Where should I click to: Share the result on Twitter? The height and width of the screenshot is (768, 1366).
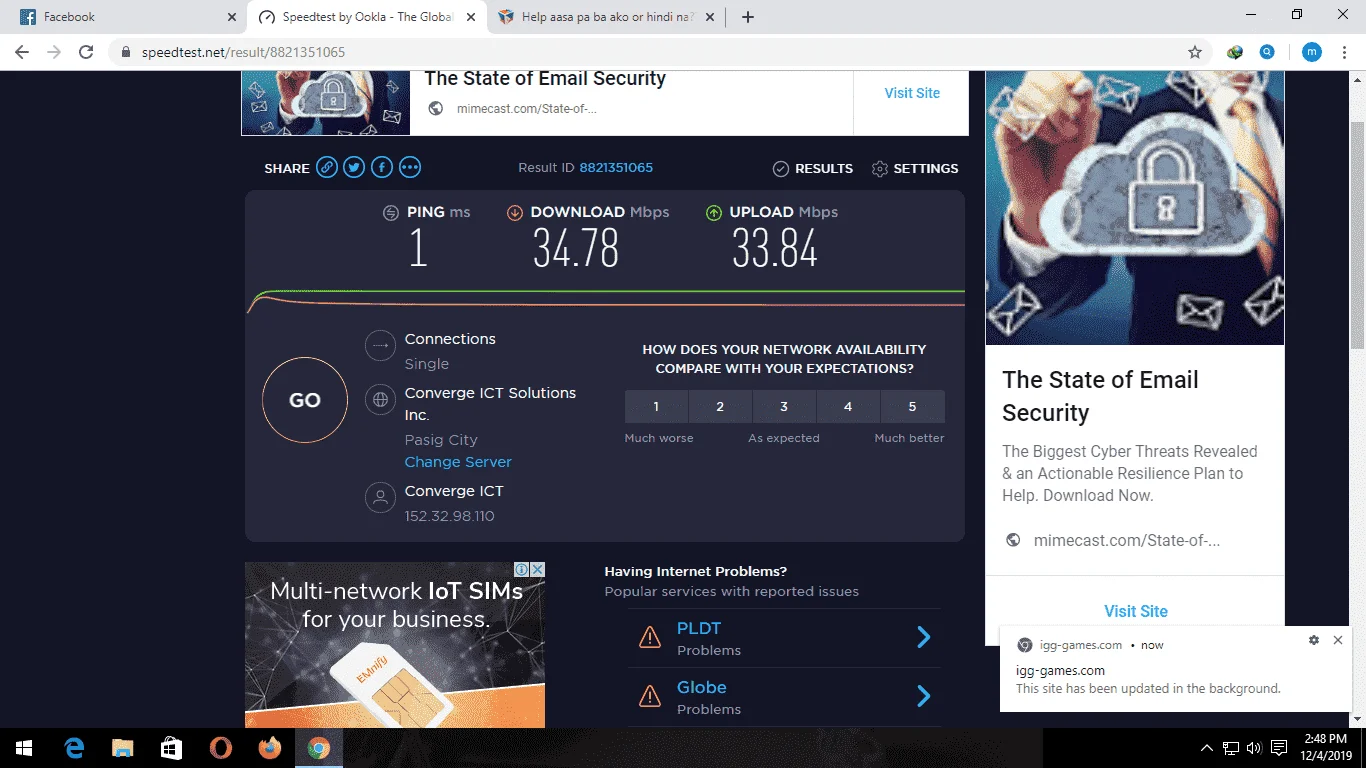point(354,168)
